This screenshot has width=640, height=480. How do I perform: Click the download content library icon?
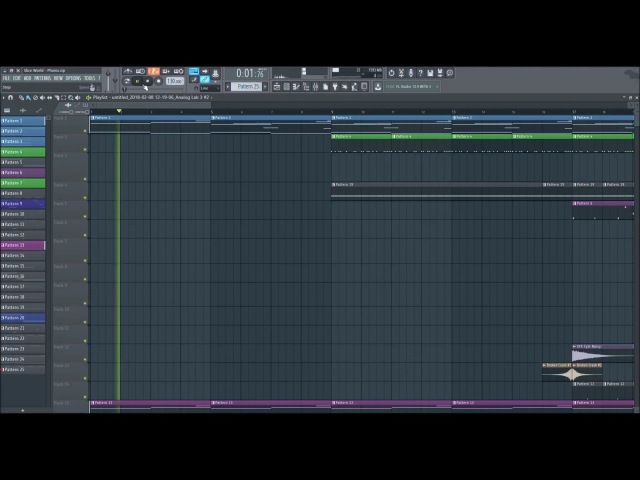tap(378, 87)
